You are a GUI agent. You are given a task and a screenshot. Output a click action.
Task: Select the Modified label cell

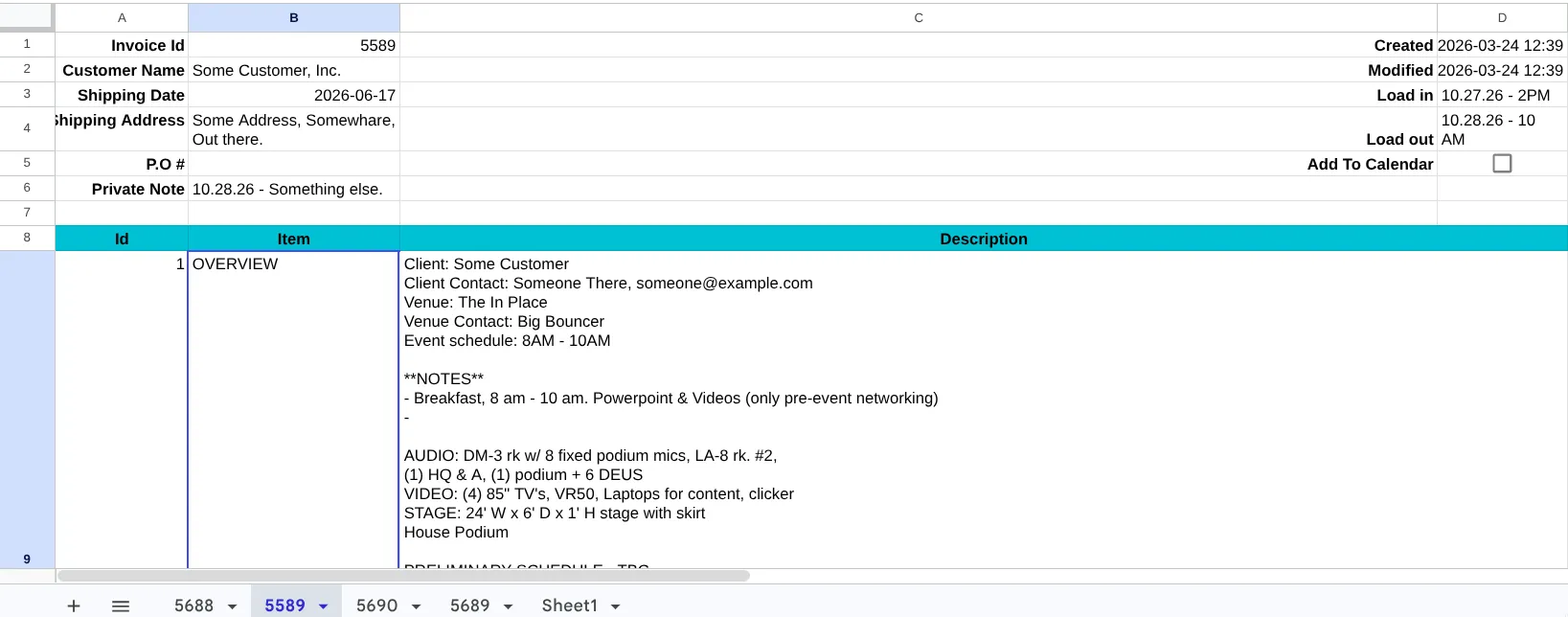(x=919, y=70)
